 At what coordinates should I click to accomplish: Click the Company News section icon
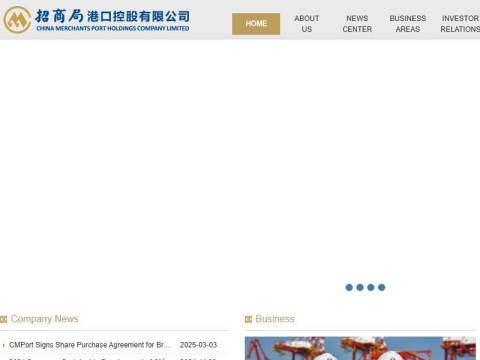(x=4, y=319)
